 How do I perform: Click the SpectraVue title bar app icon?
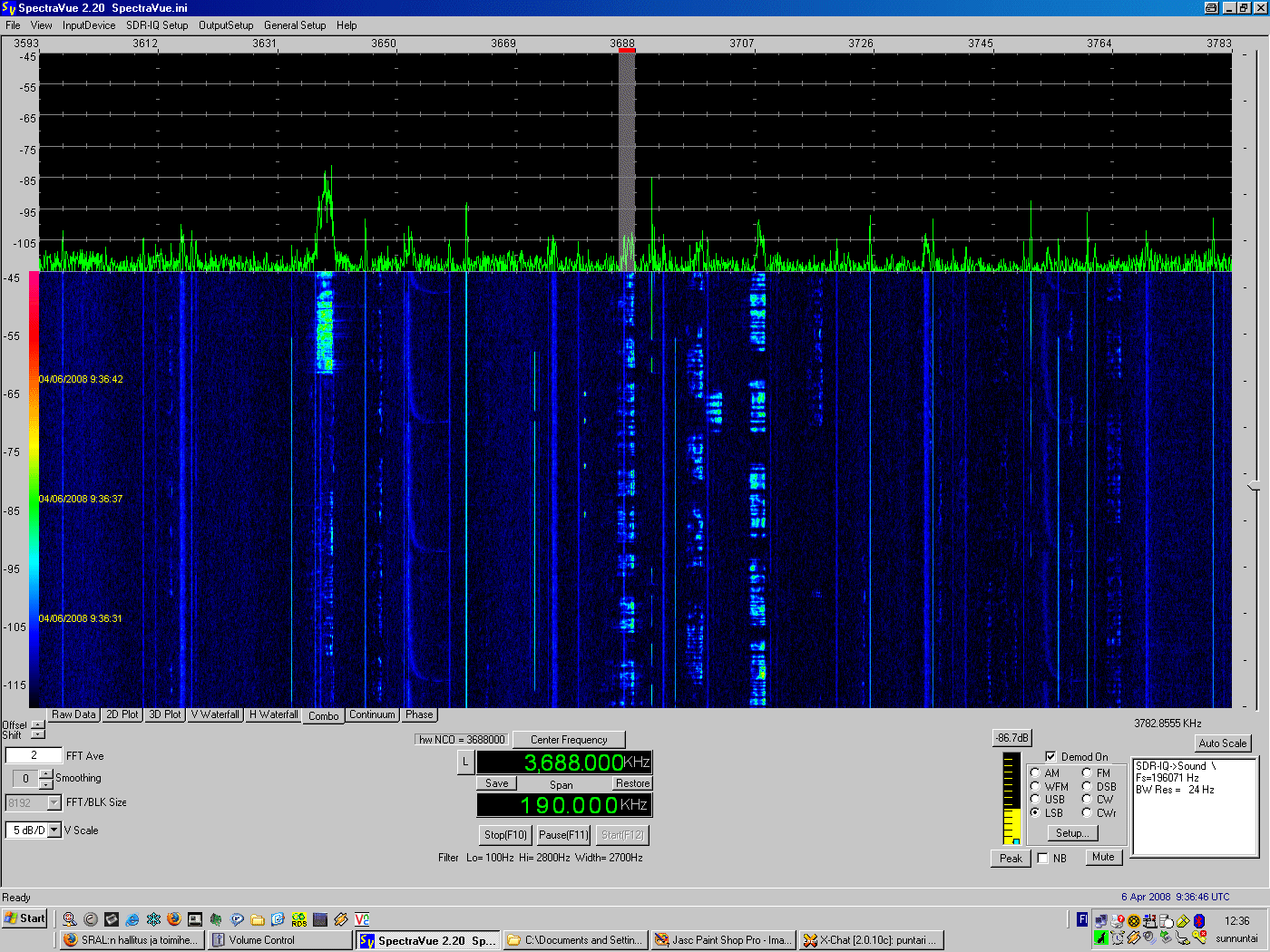point(8,7)
